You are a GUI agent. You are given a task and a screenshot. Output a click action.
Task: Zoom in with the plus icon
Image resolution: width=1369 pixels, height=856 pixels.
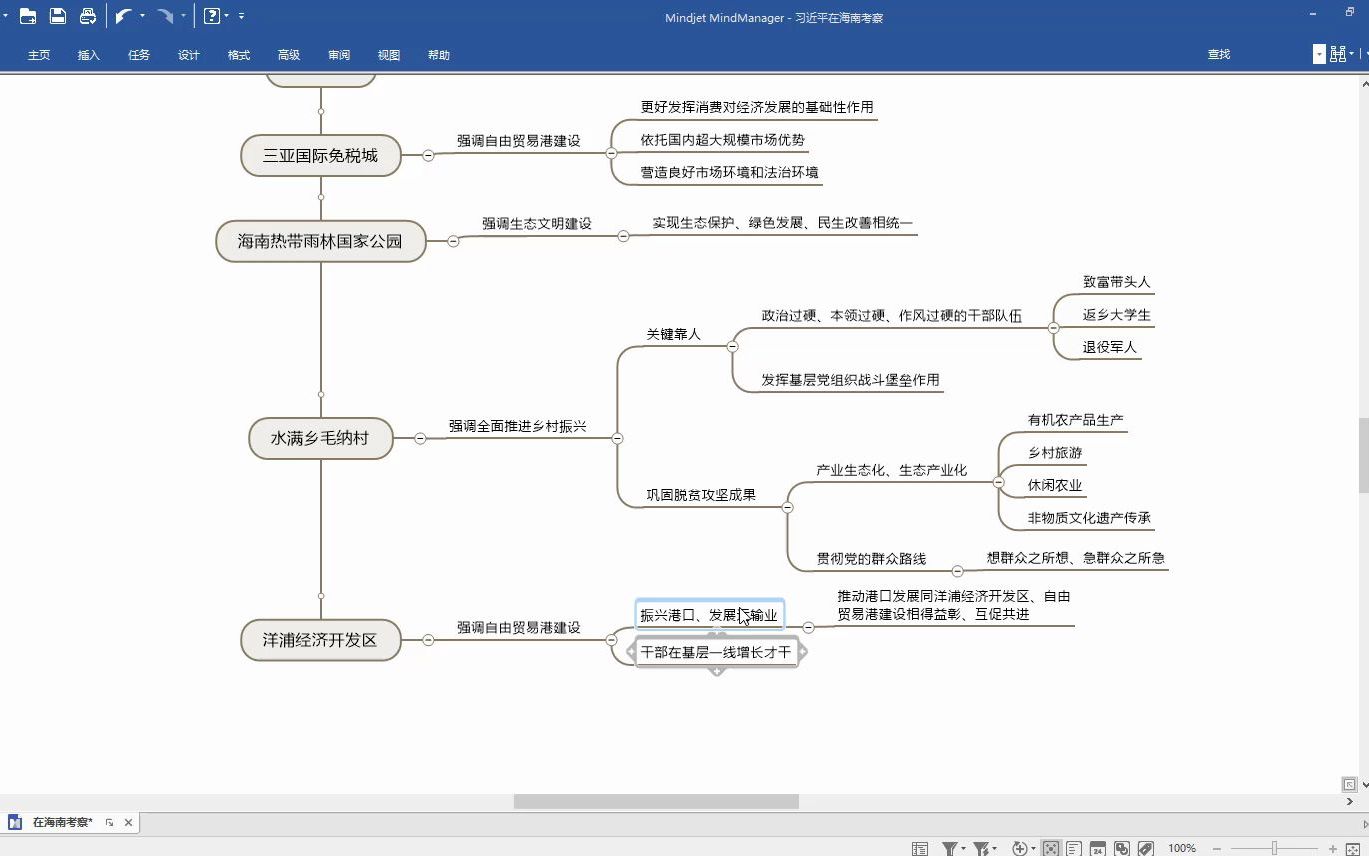[1333, 849]
